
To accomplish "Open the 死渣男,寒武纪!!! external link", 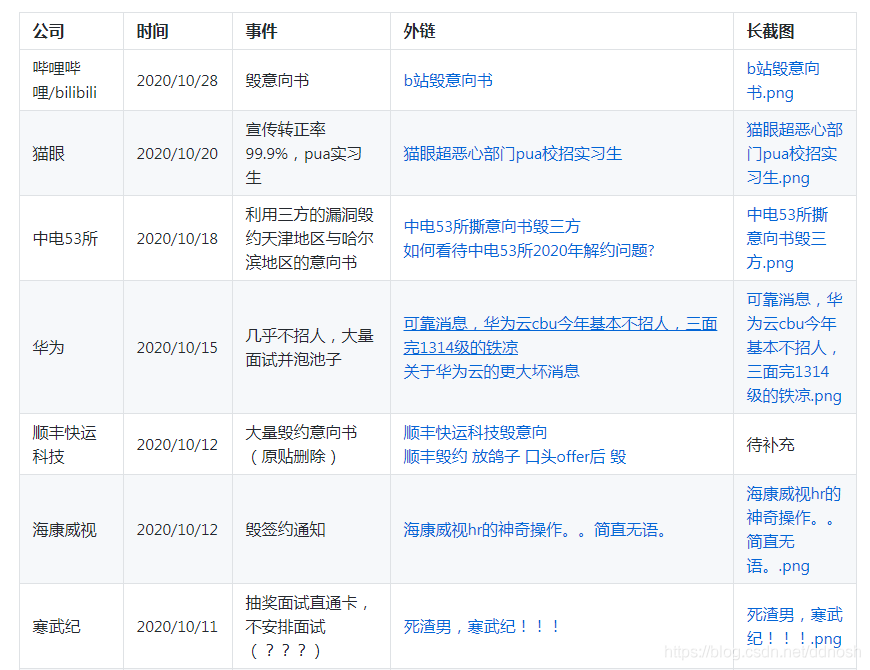I will [x=481, y=627].
